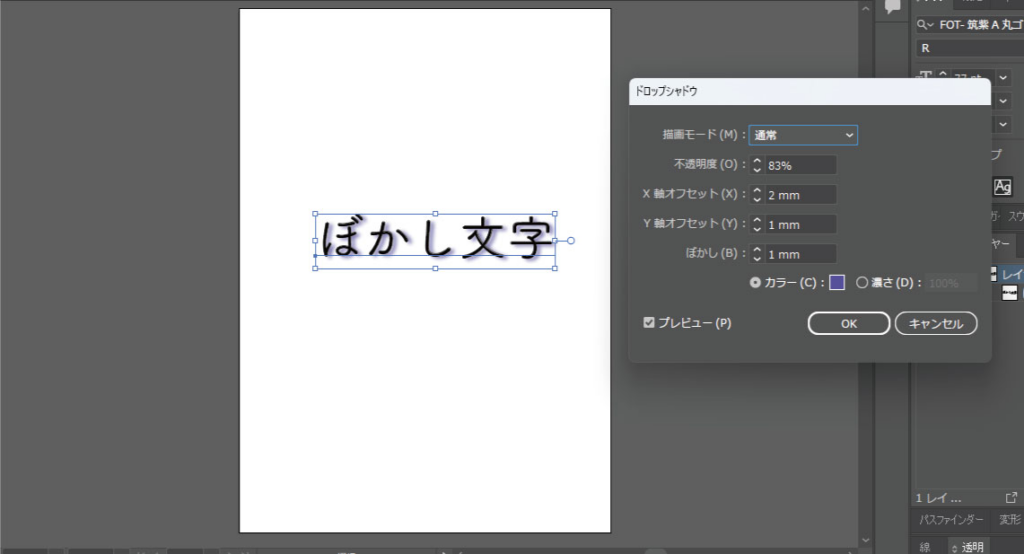The image size is (1024, 554).
Task: Toggle the プレビュー checkbox
Action: coord(648,323)
